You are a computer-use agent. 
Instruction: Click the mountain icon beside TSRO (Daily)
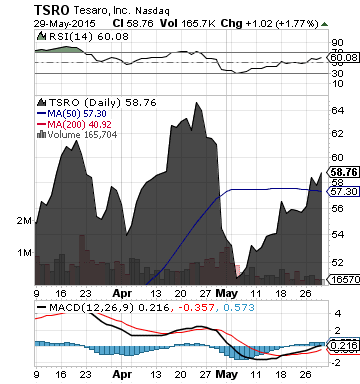coord(41,102)
